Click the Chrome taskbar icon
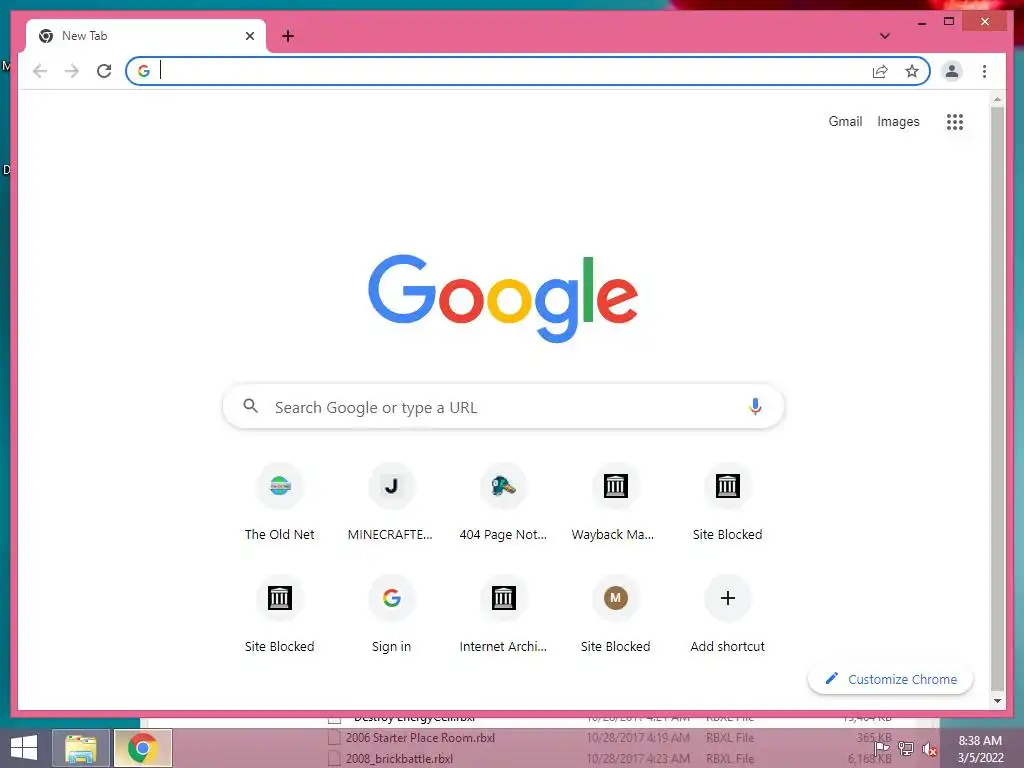Viewport: 1024px width, 768px height. pyautogui.click(x=143, y=748)
